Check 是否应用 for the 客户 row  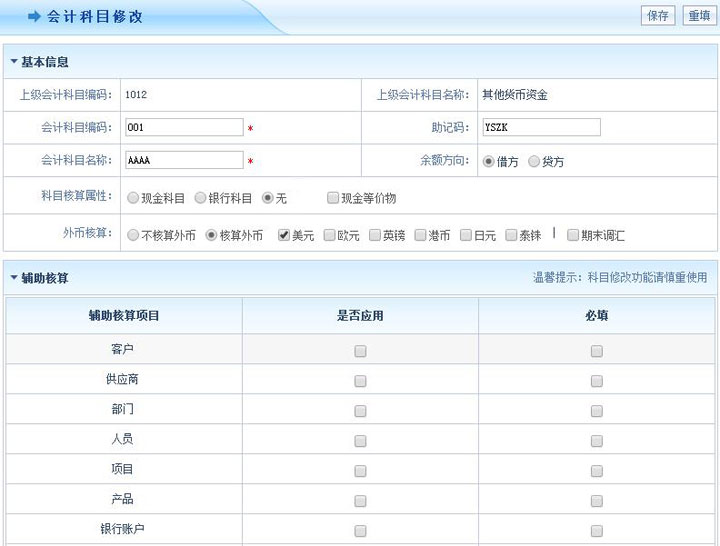click(x=360, y=351)
